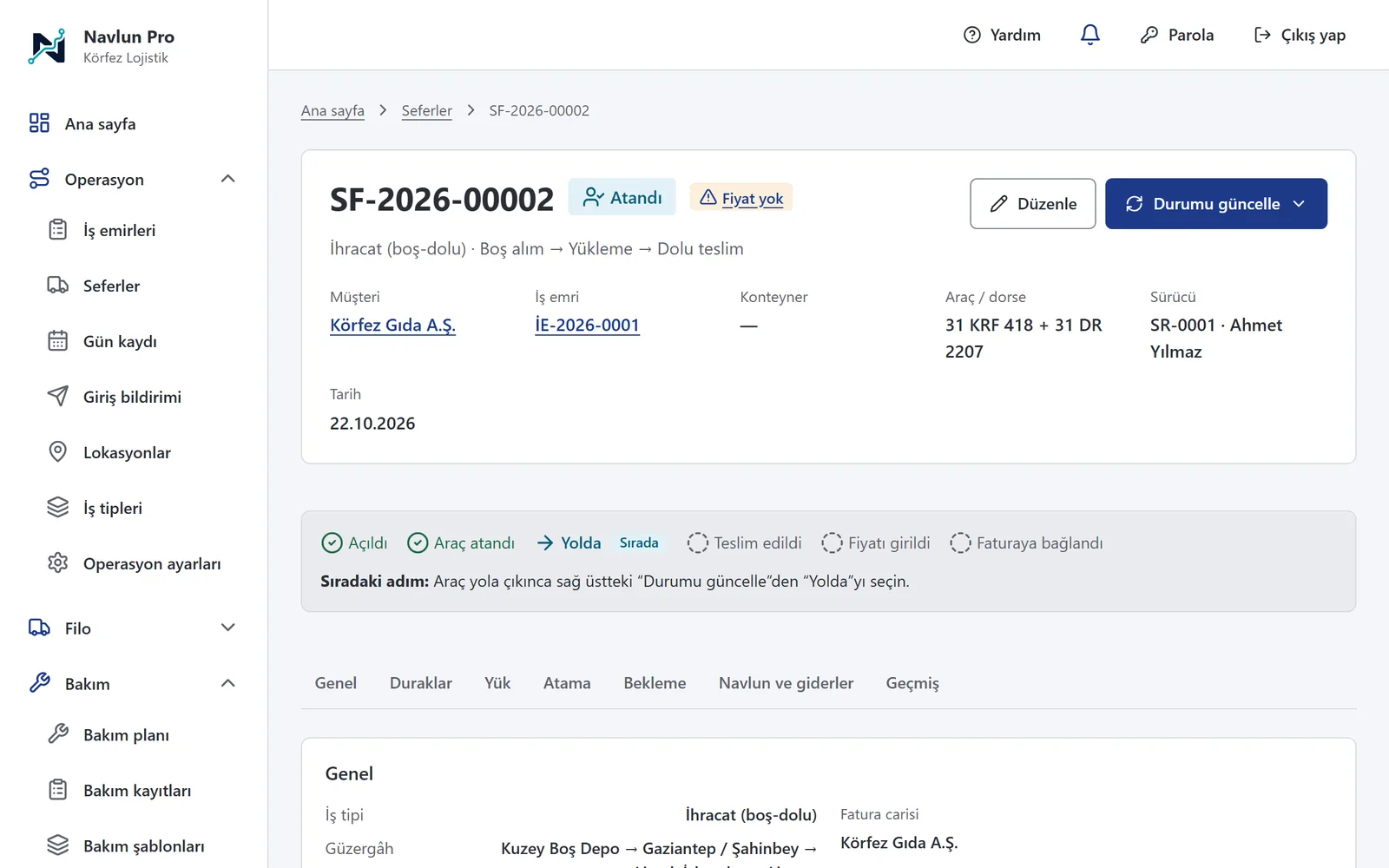Click the driver text SR-0001 · Ahmet Yılmaz
Image resolution: width=1389 pixels, height=868 pixels.
pyautogui.click(x=1216, y=339)
